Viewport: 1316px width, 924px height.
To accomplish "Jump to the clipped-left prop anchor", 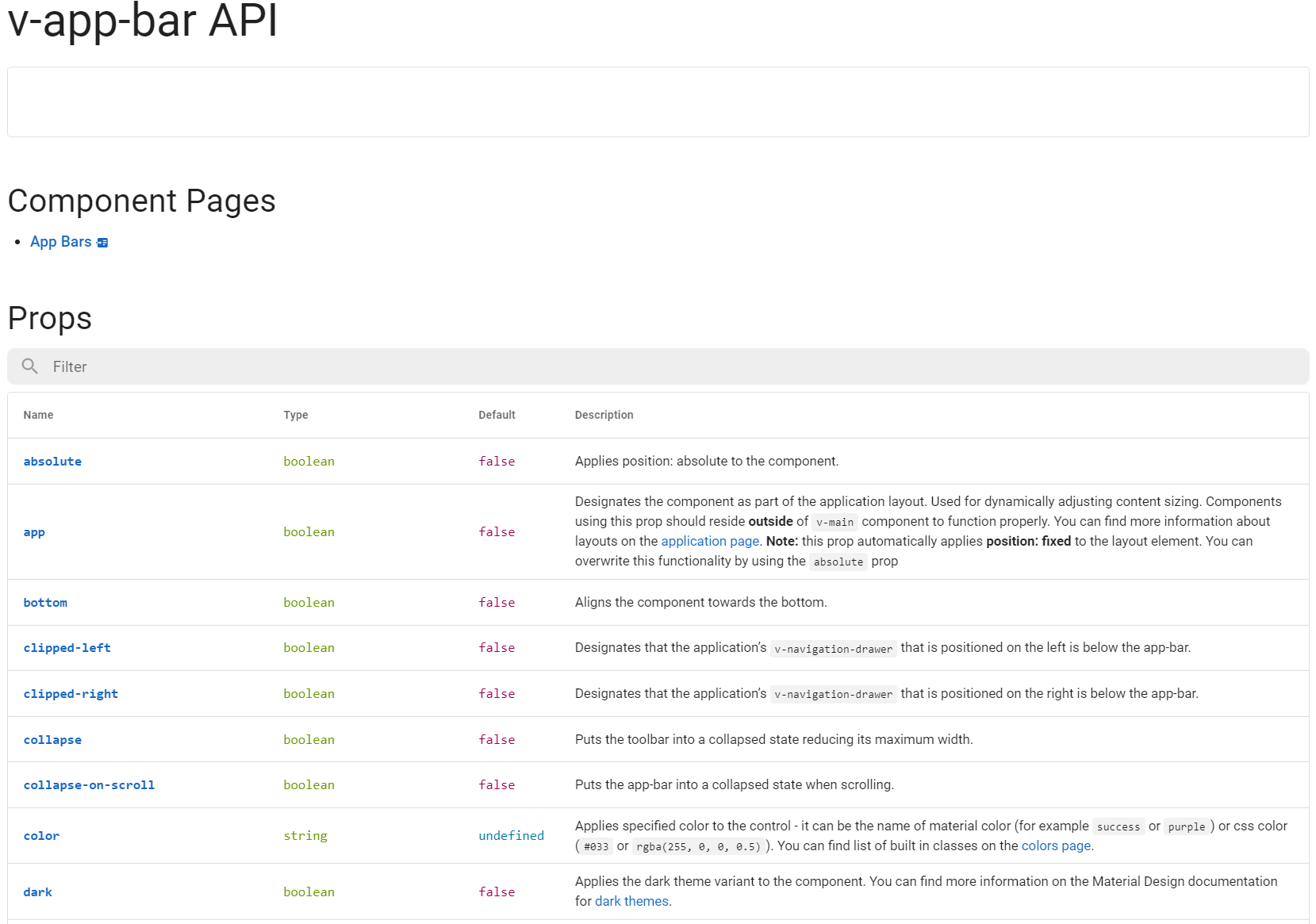I will pos(67,648).
